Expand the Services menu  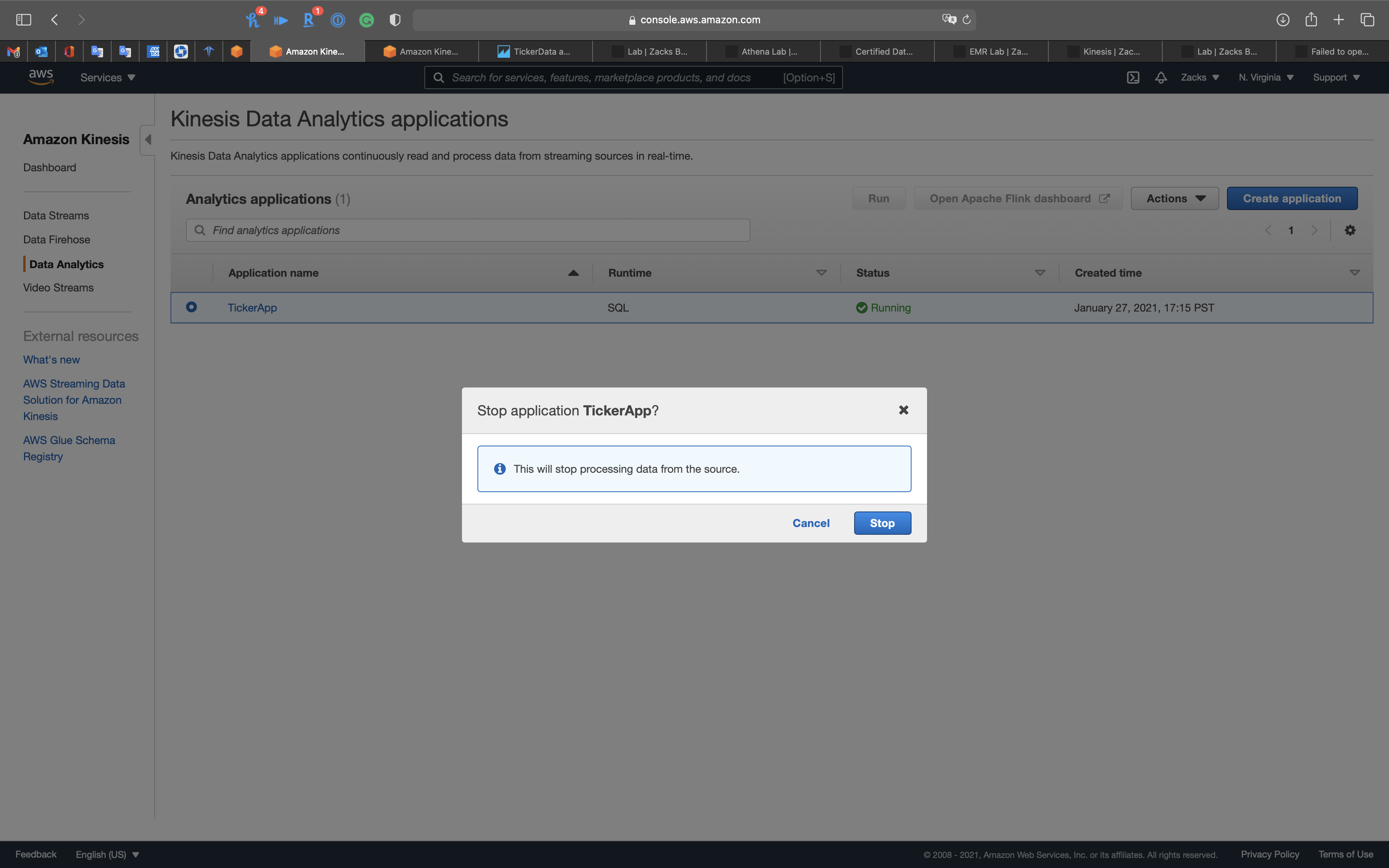[107, 77]
